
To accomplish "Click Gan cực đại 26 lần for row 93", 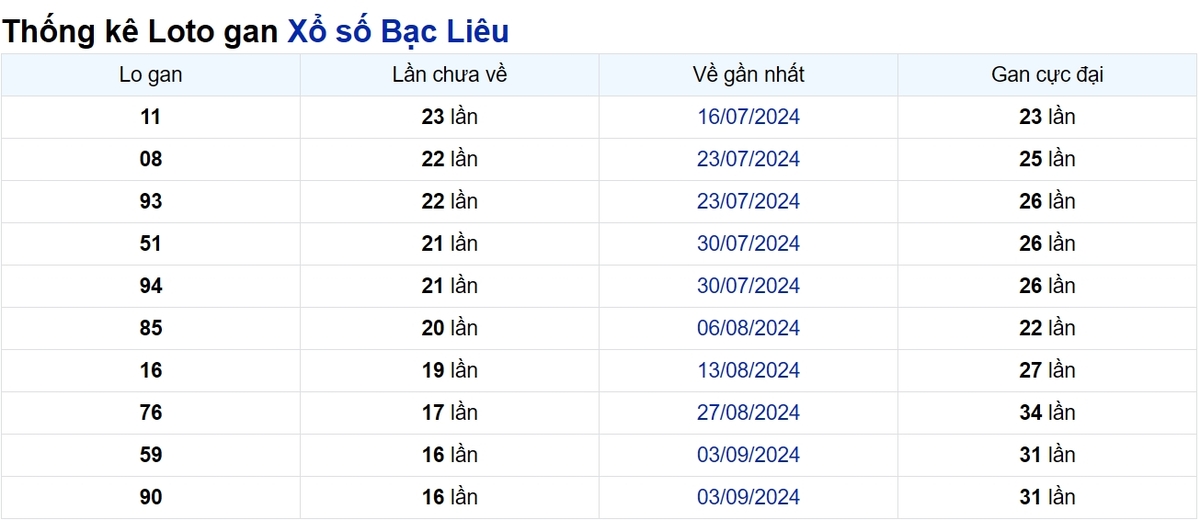I will (1047, 201).
